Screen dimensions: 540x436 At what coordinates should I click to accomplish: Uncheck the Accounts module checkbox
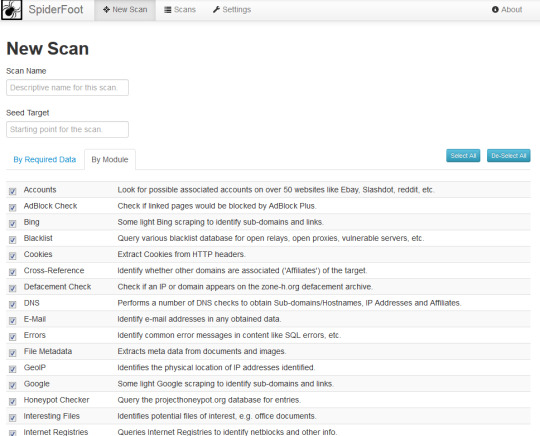click(x=13, y=191)
